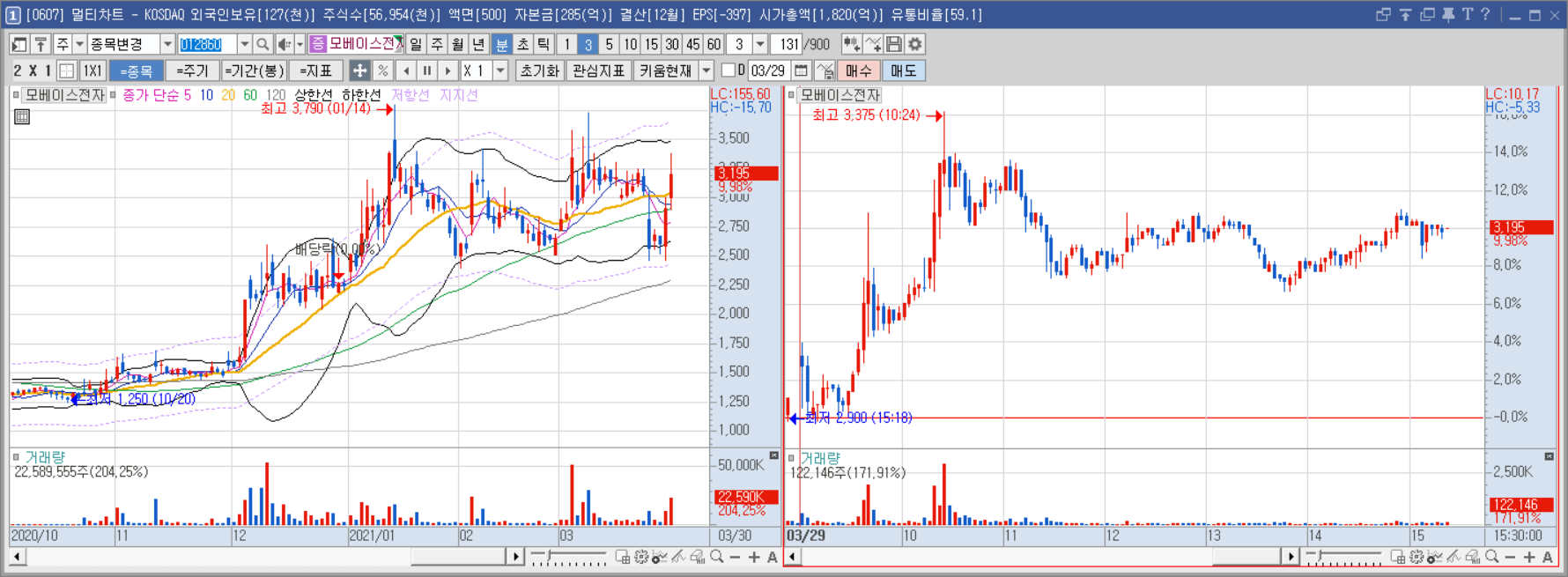Open the calendar date picker icon
1568x577 pixels.
click(801, 70)
